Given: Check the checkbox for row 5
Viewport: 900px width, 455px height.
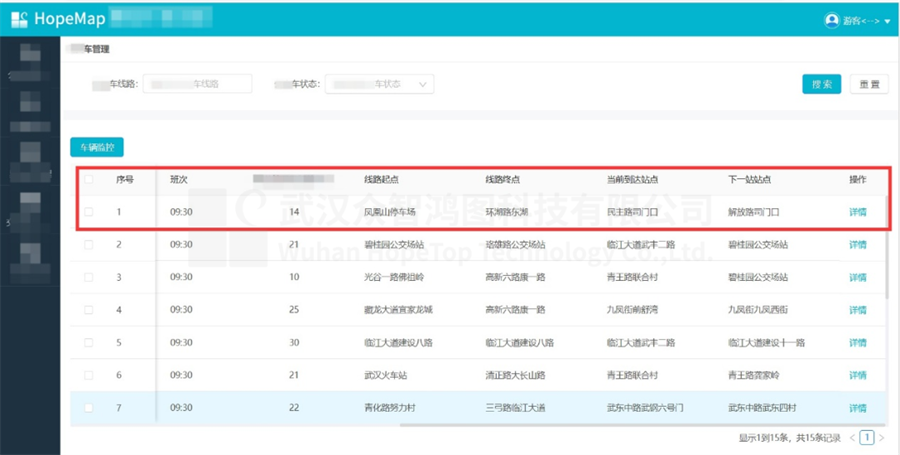Looking at the screenshot, I should click(x=88, y=343).
